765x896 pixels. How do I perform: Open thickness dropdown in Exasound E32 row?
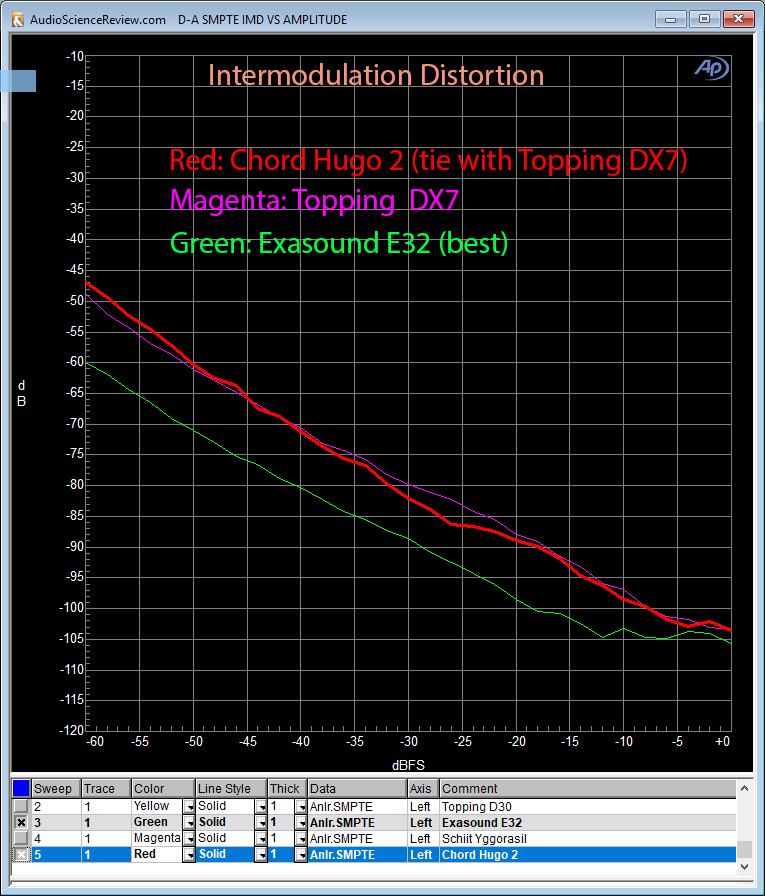(x=301, y=822)
